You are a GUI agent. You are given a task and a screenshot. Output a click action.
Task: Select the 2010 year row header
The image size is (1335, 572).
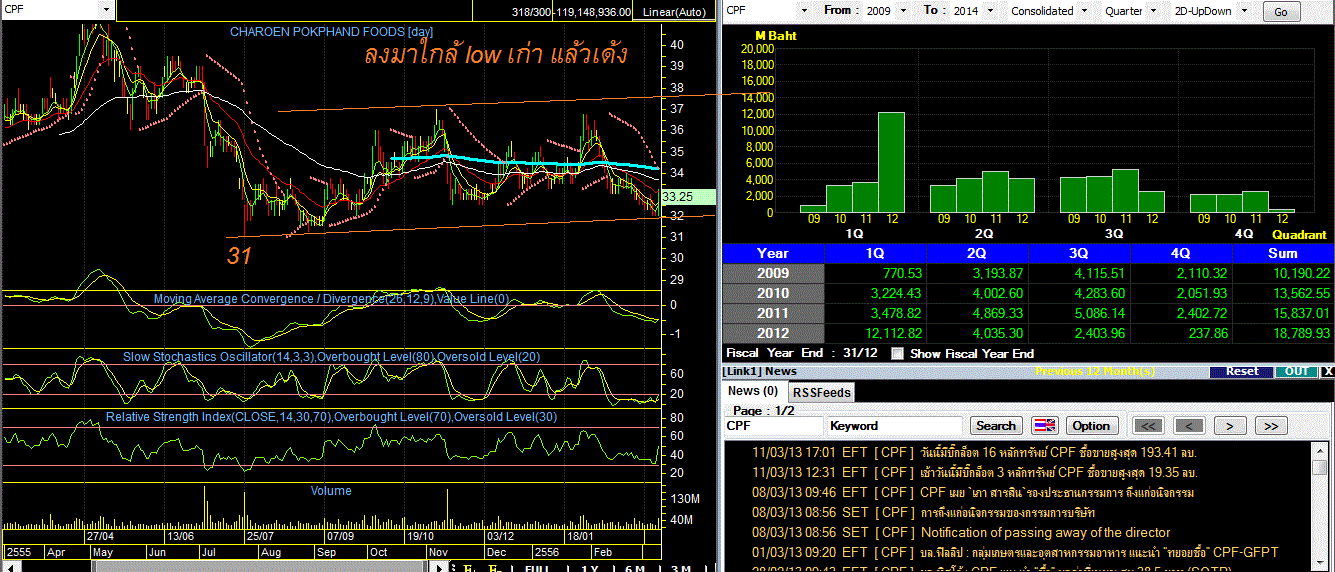point(773,294)
